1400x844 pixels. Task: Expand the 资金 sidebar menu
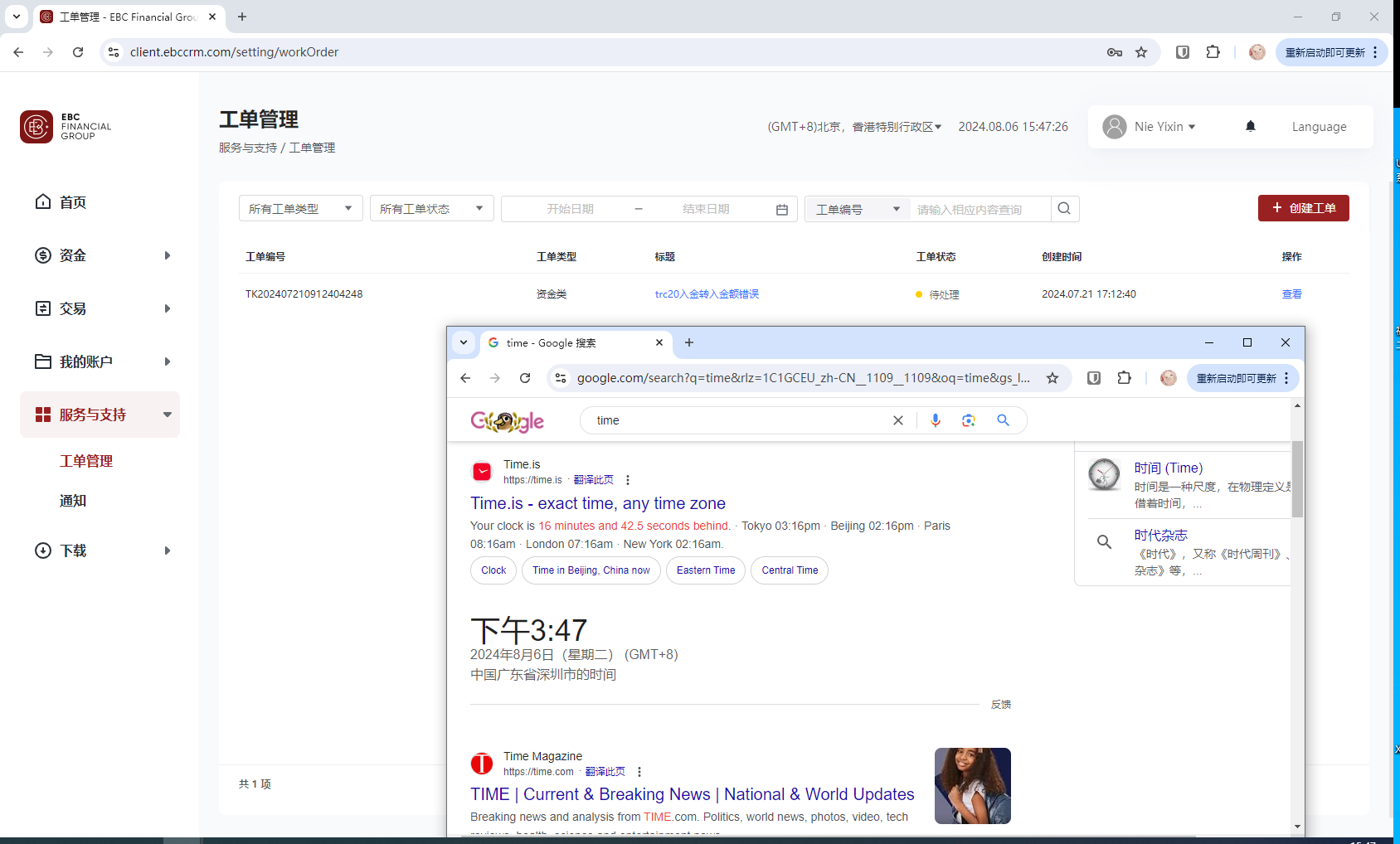pyautogui.click(x=101, y=255)
